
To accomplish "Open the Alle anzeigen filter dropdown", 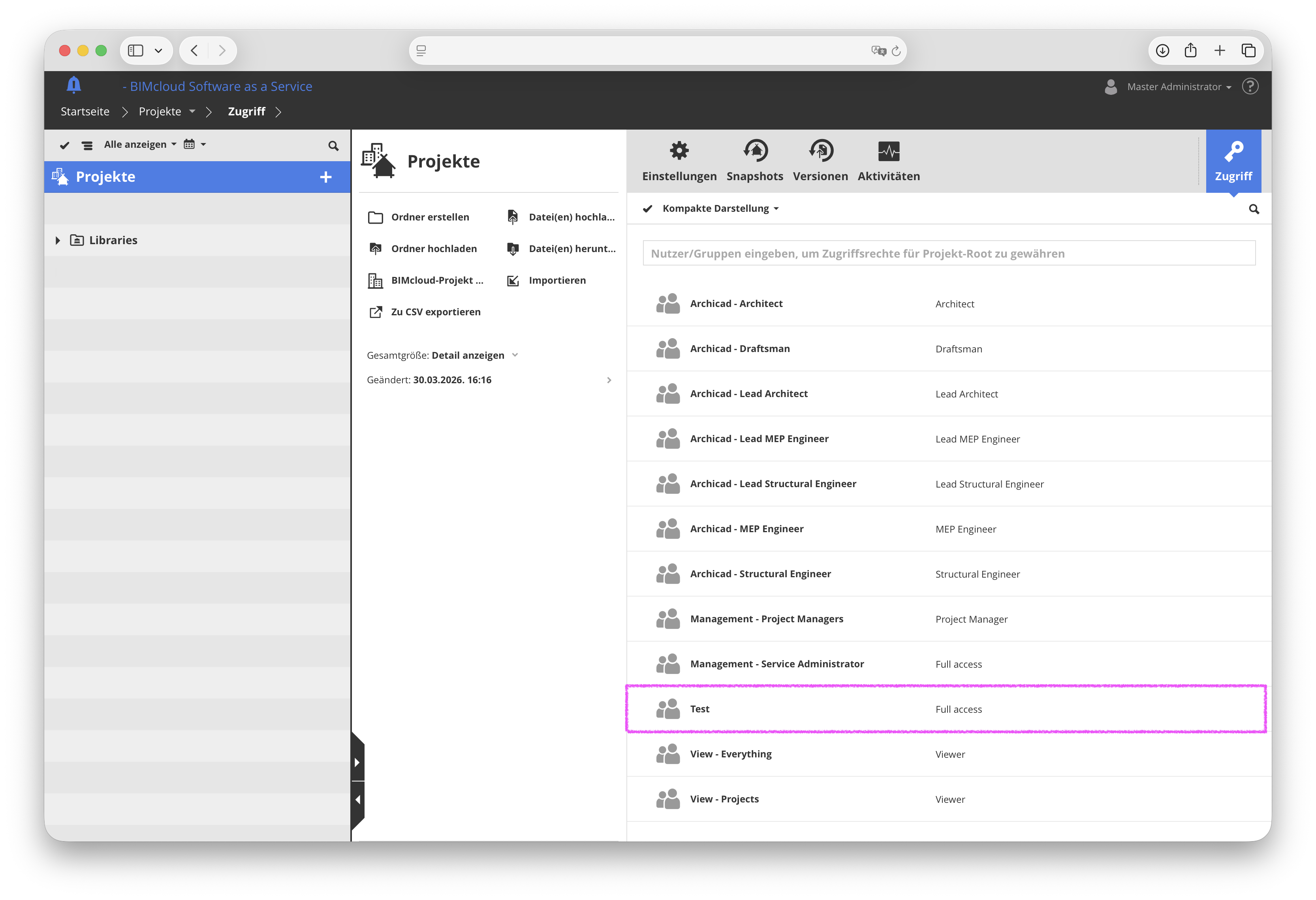I will pos(140,145).
